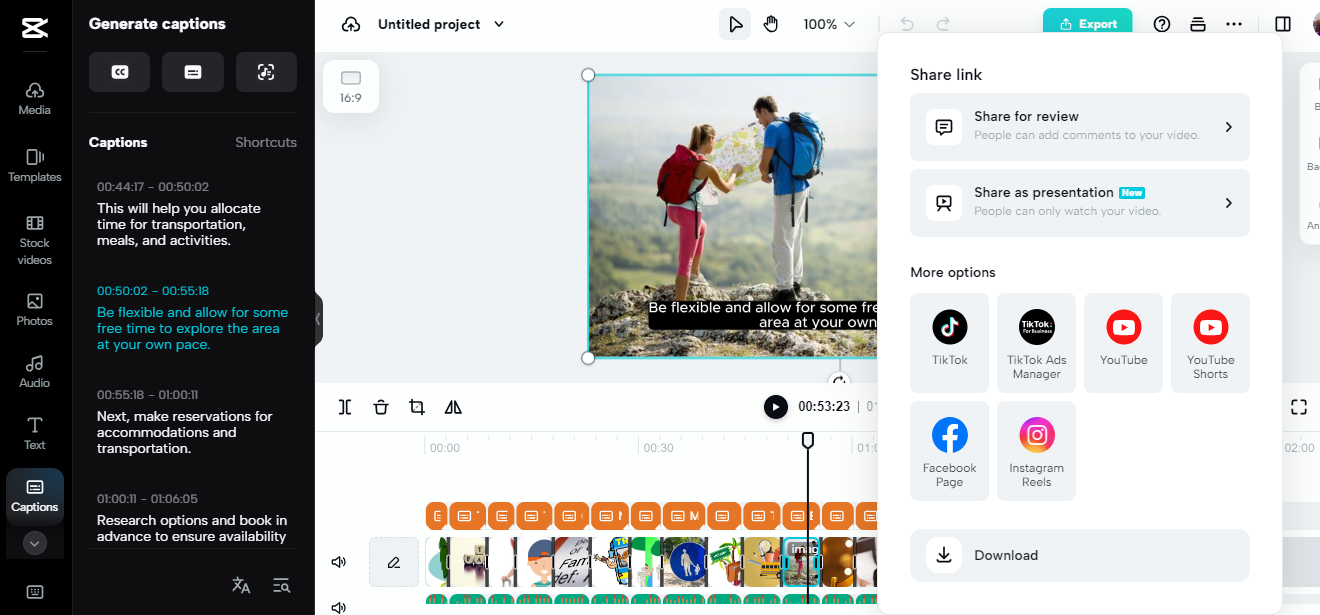
Task: Open the Audio panel
Action: 34,371
